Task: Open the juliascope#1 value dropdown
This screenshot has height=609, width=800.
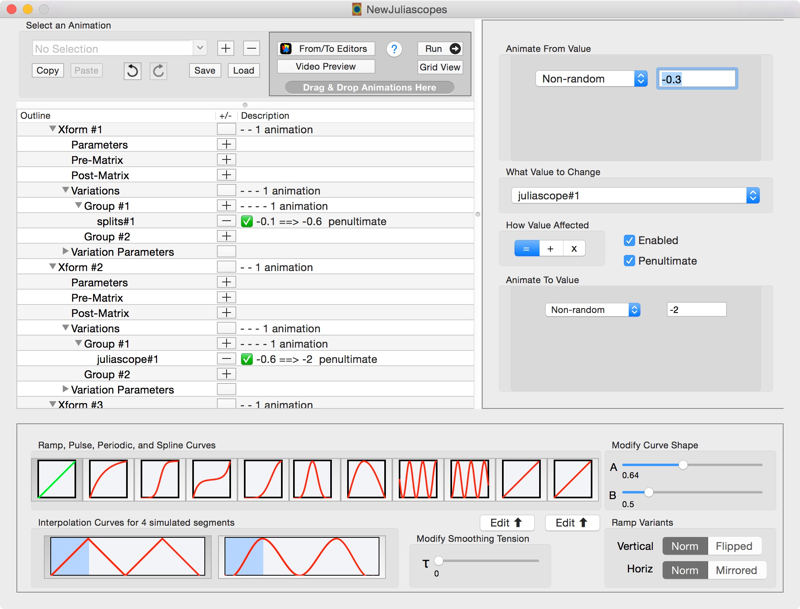Action: pos(636,195)
